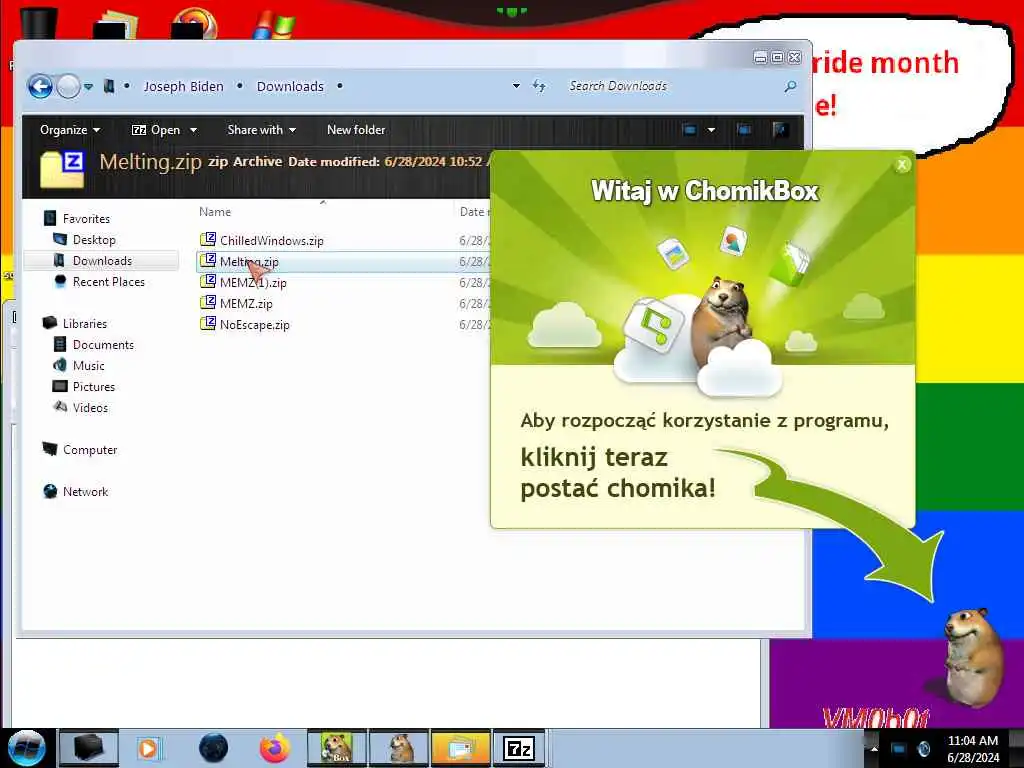Viewport: 1024px width, 768px height.
Task: Open the address bar history dropdown
Action: (x=516, y=86)
